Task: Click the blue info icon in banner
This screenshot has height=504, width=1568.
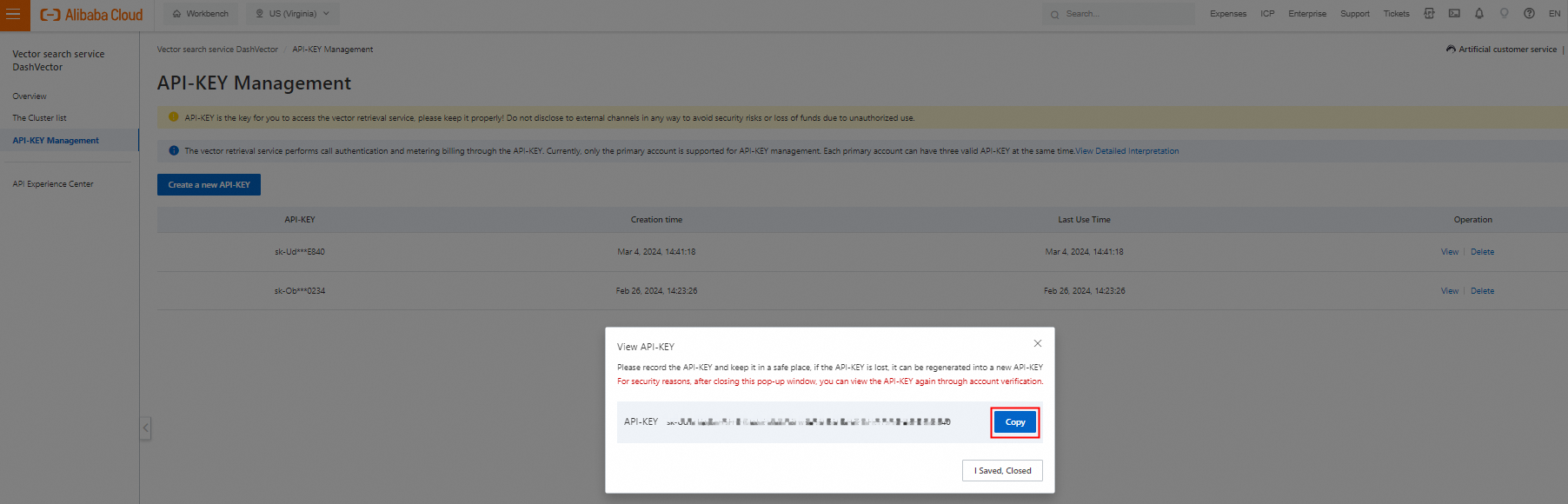Action: (173, 150)
